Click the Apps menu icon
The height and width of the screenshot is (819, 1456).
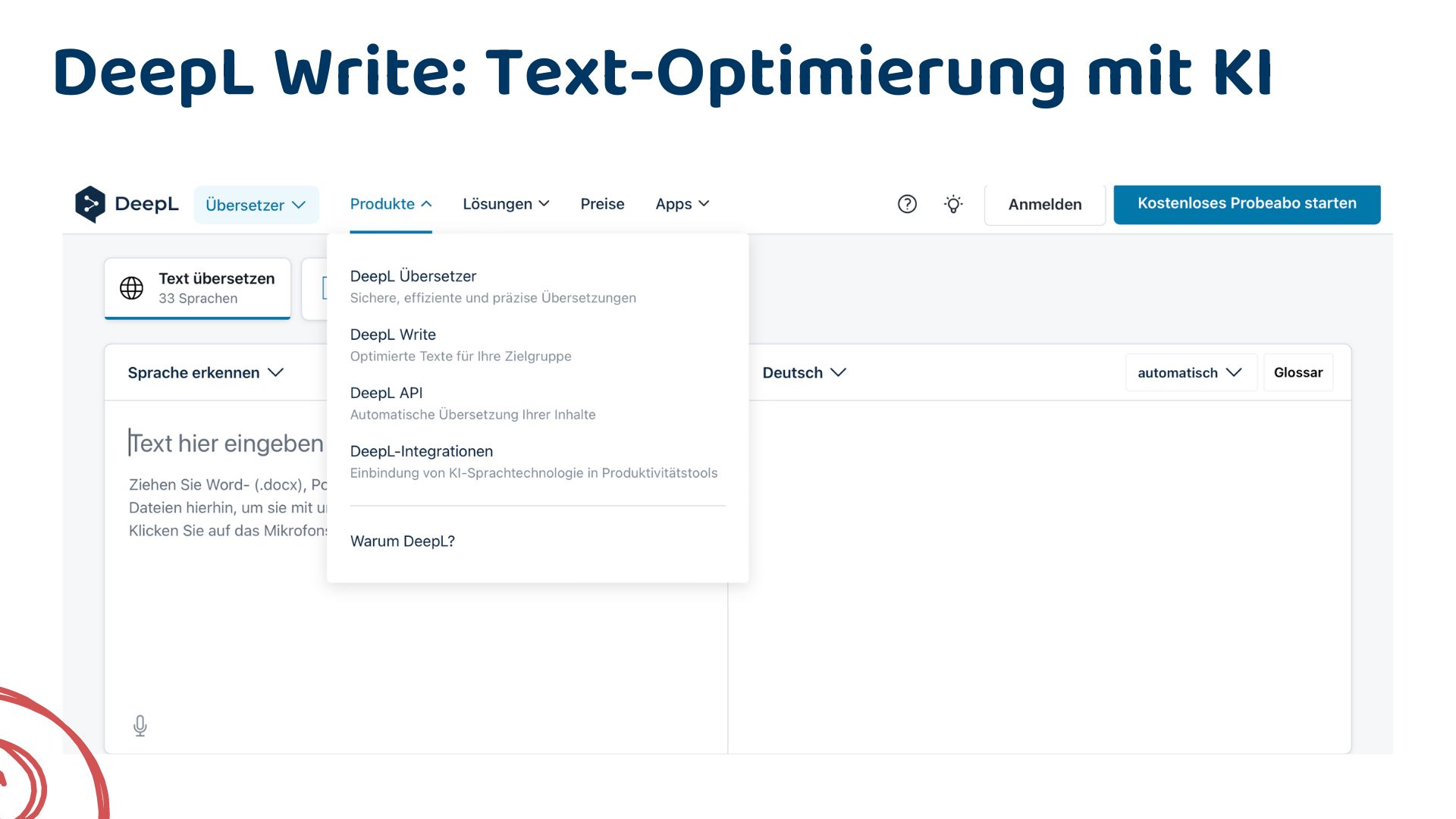click(x=682, y=204)
